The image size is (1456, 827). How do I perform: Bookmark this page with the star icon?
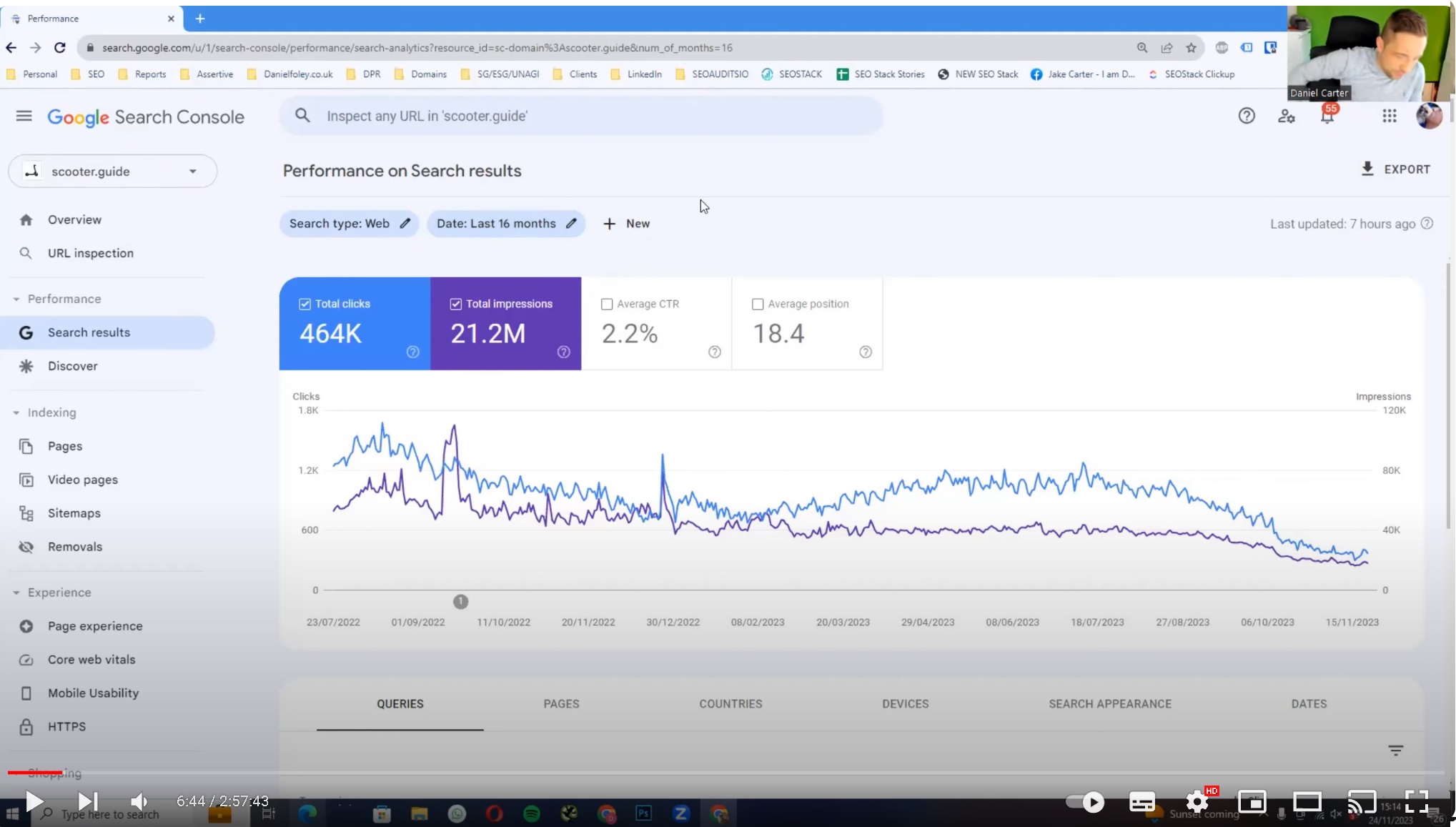coord(1191,48)
